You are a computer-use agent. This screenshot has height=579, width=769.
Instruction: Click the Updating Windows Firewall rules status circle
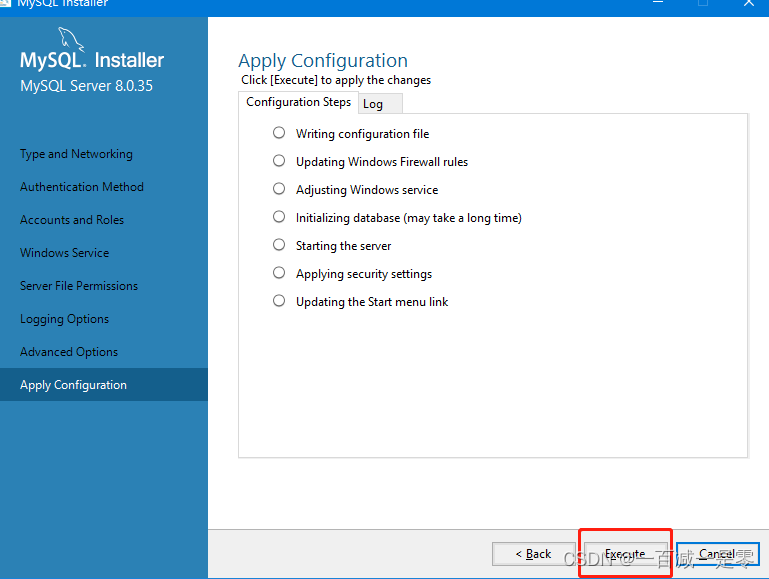tap(279, 161)
